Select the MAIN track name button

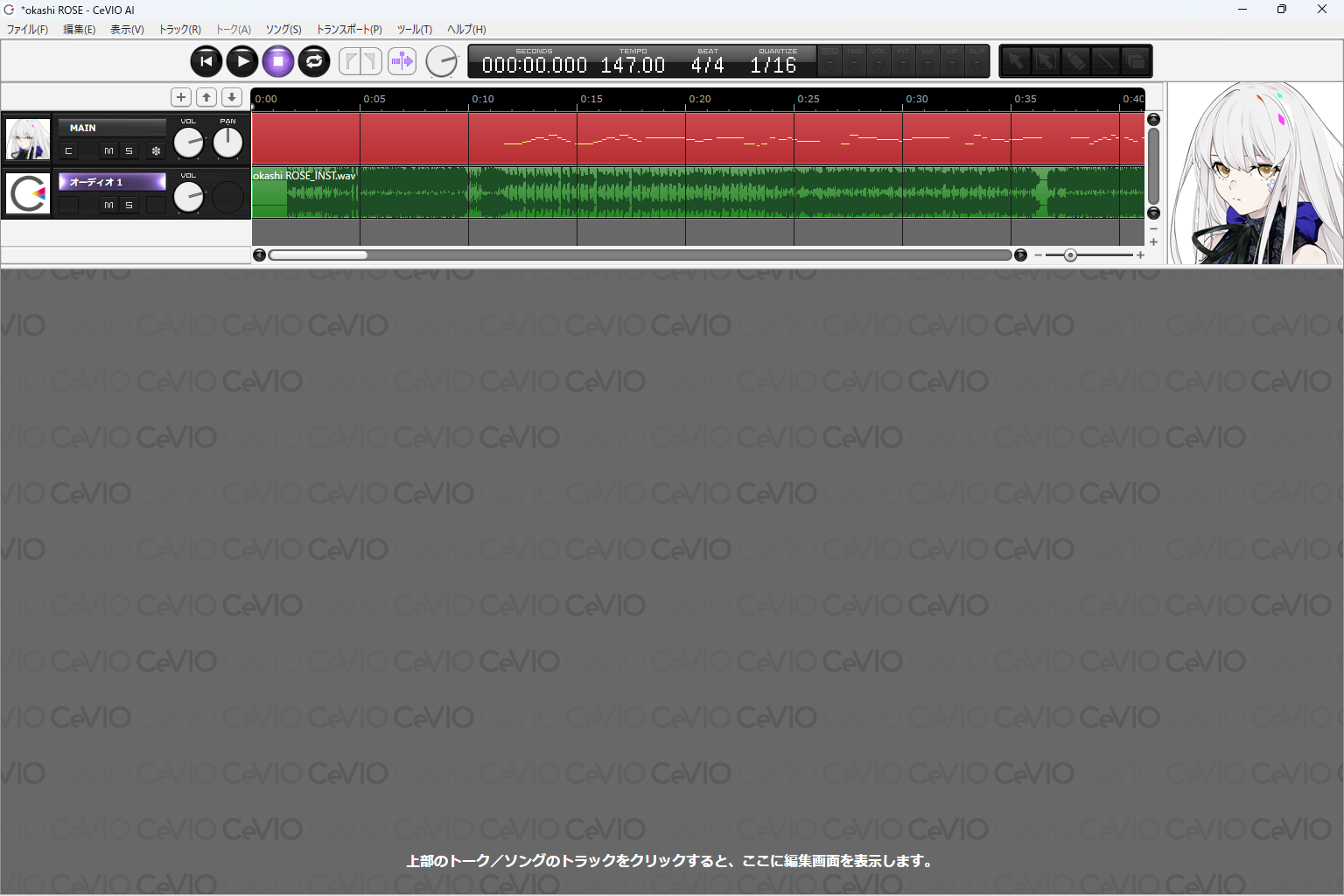pos(112,128)
